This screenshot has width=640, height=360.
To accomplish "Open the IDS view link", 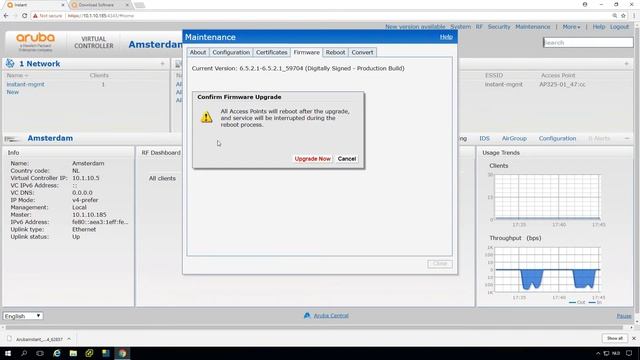I will pyautogui.click(x=484, y=138).
